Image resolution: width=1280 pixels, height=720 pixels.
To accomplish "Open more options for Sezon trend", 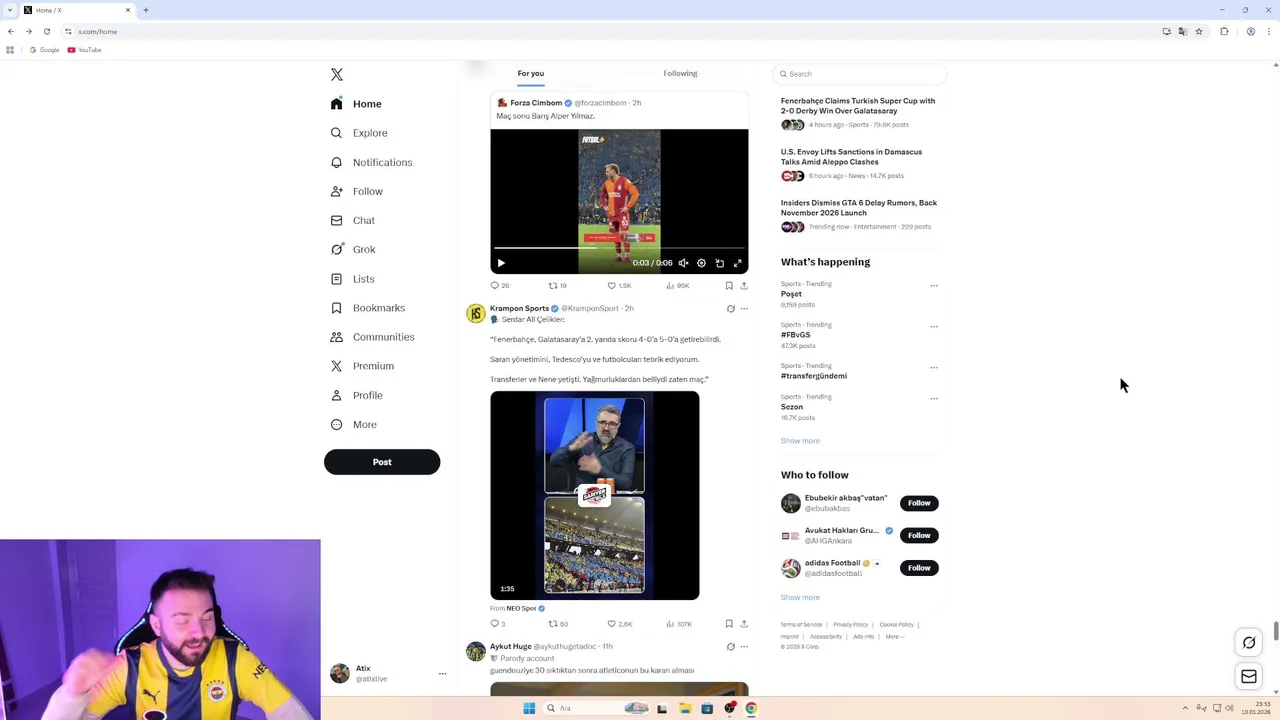I will tap(934, 398).
